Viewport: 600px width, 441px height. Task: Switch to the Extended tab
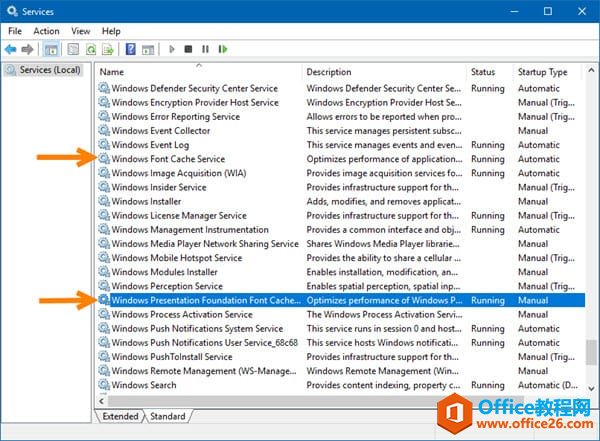tap(120, 416)
